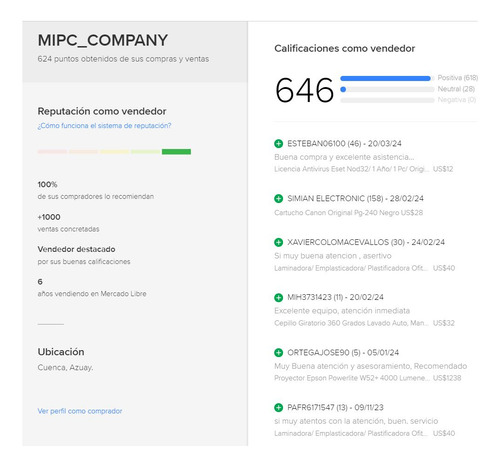Click the green reputation level segment
500x467 pixels.
click(x=176, y=152)
